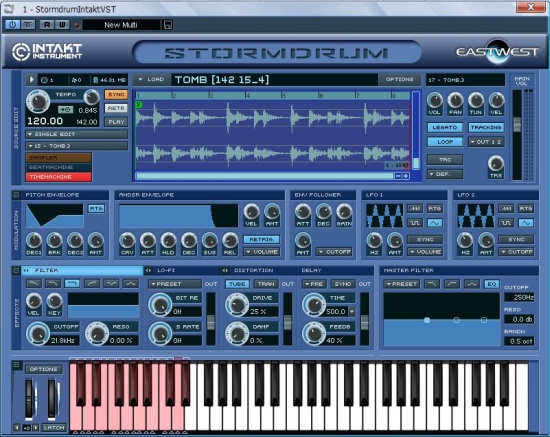Click the Main Vol fader
The image size is (550, 437).
coord(517,125)
